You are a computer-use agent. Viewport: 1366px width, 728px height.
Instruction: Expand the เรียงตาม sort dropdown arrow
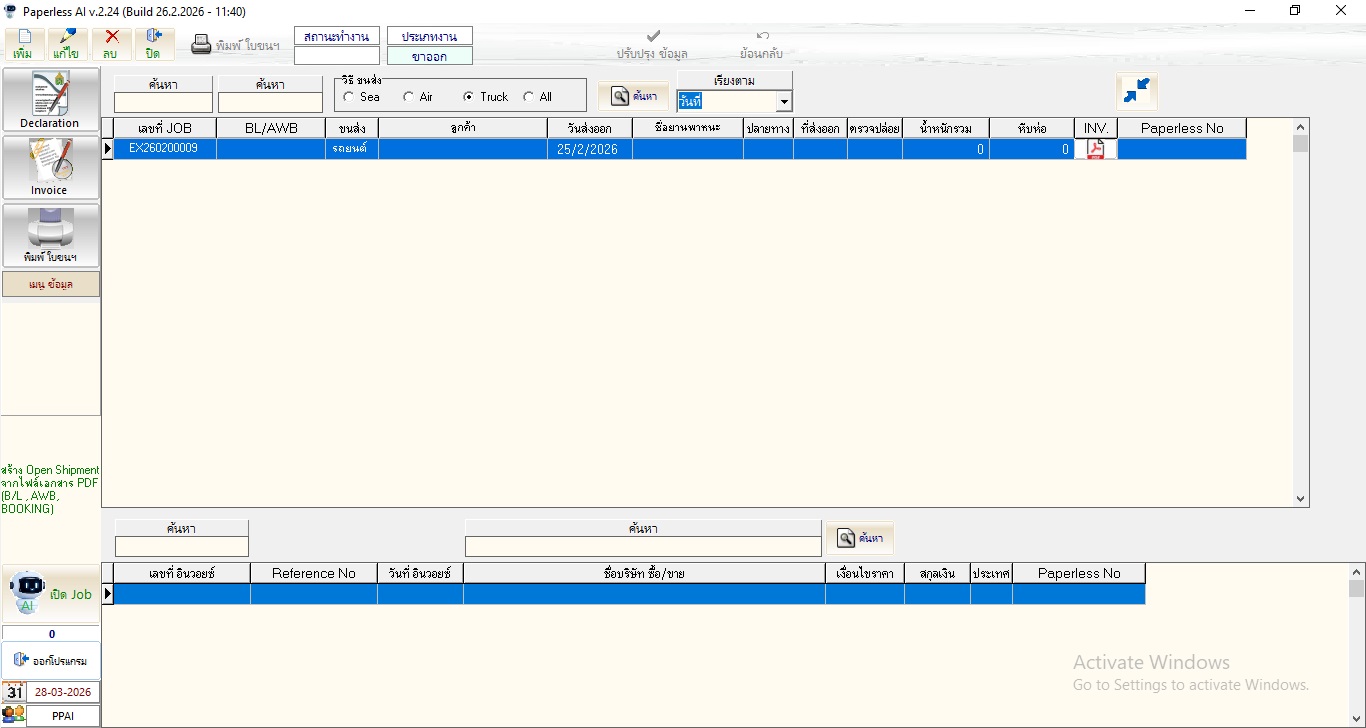[784, 102]
